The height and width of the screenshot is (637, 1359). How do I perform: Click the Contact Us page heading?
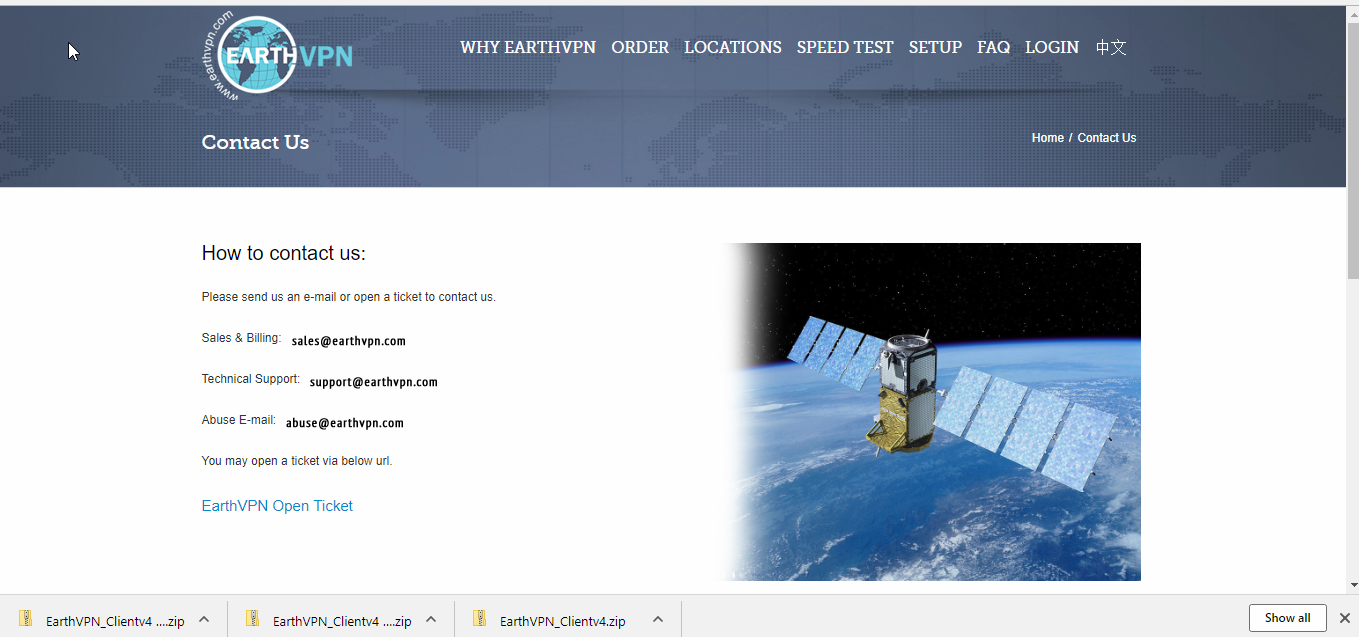(255, 142)
